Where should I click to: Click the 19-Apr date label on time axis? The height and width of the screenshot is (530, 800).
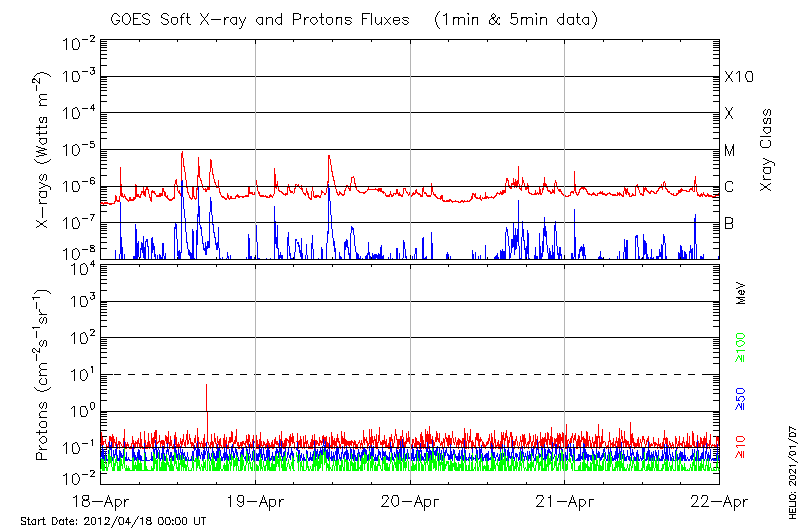pyautogui.click(x=256, y=503)
